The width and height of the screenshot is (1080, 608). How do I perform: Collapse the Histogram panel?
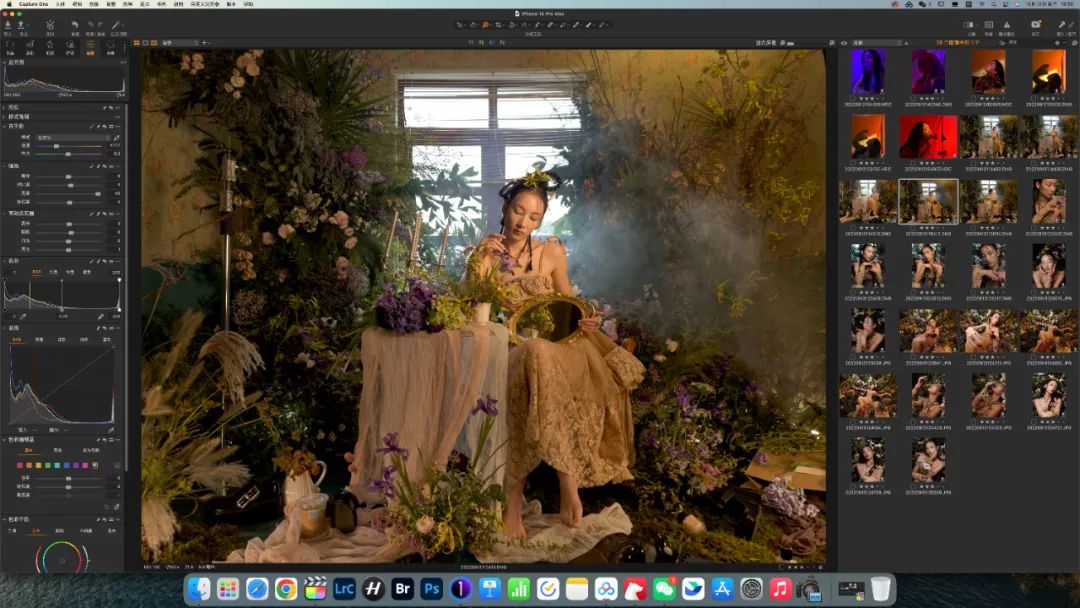tap(5, 62)
